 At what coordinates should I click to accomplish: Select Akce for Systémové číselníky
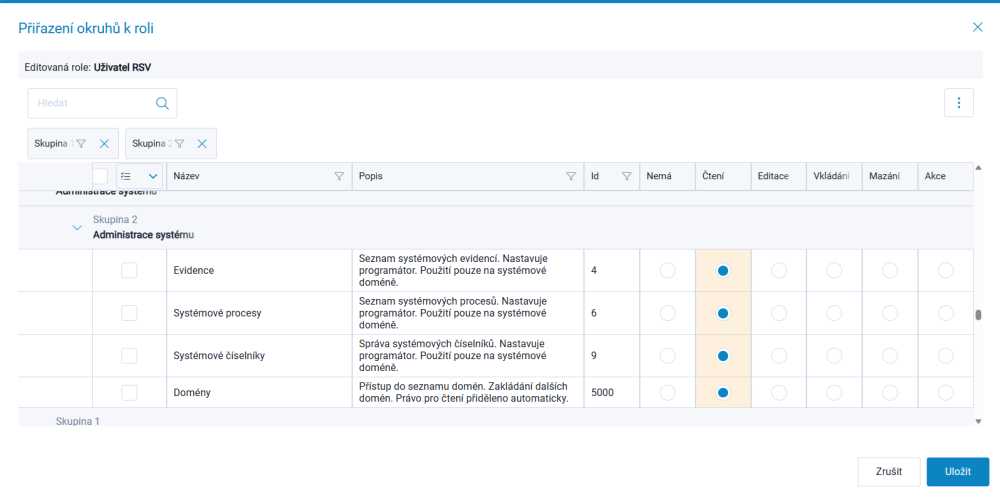click(946, 356)
